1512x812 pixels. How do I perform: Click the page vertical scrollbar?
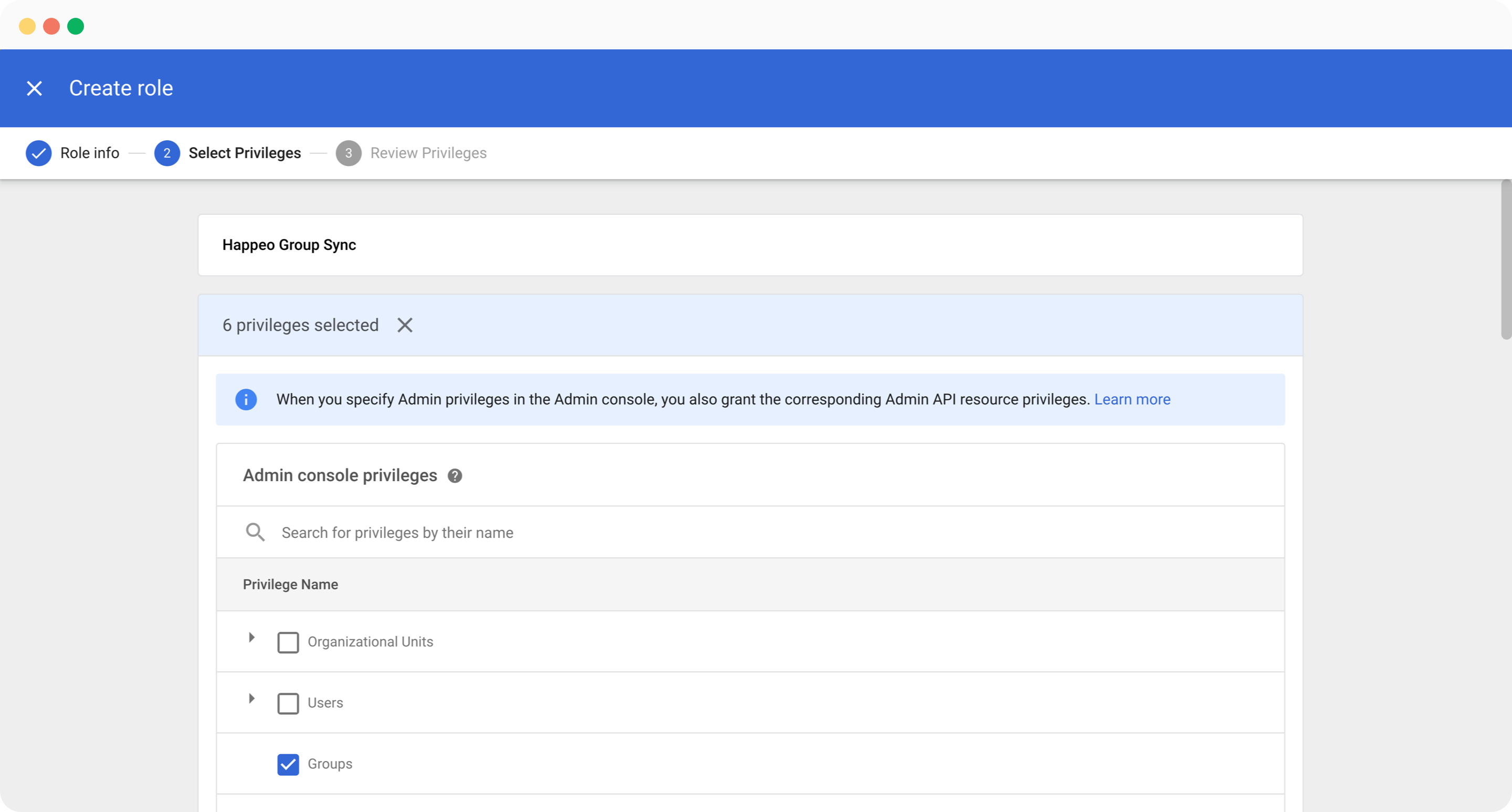pos(1506,260)
